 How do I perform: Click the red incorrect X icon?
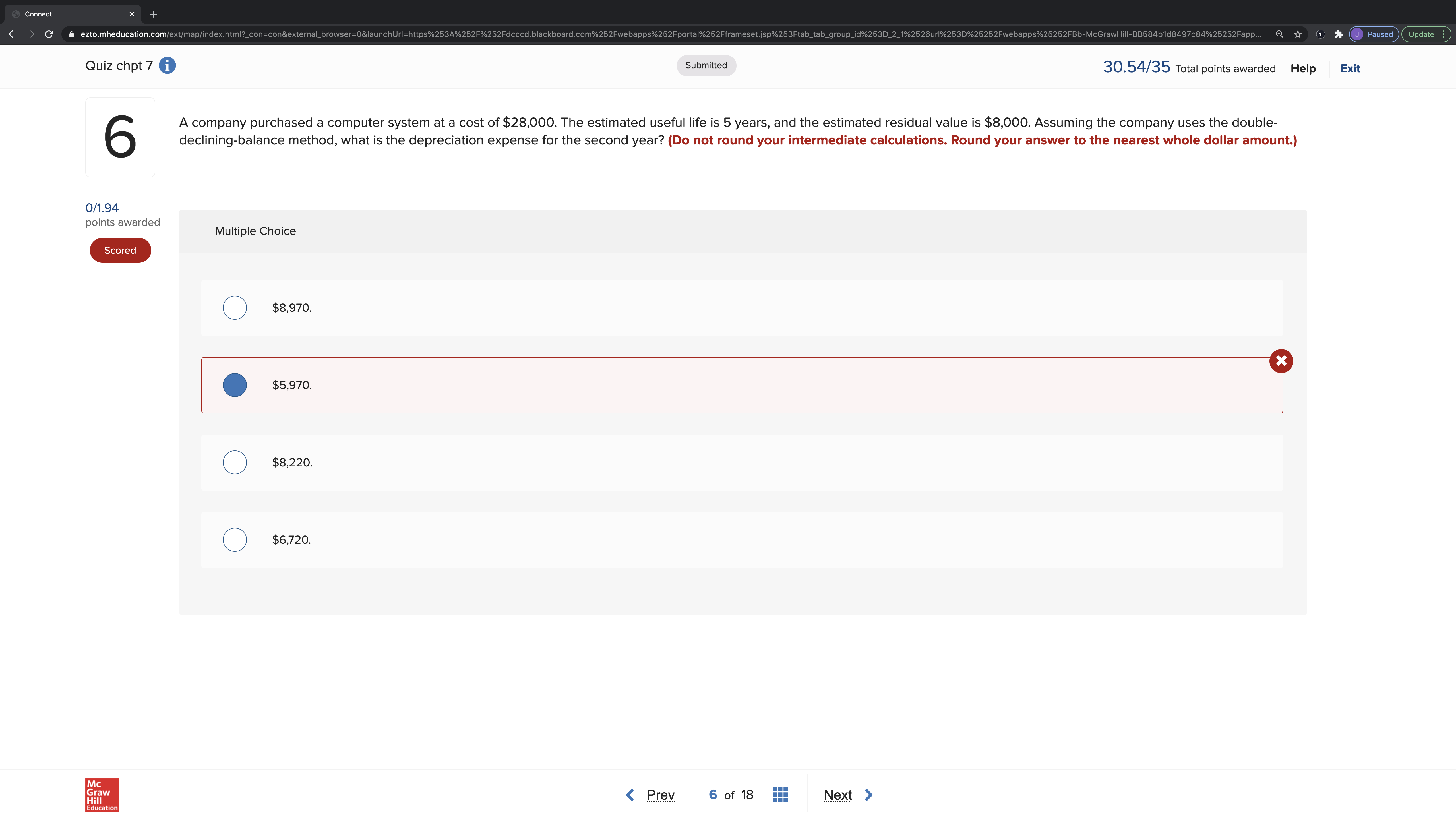point(1281,361)
